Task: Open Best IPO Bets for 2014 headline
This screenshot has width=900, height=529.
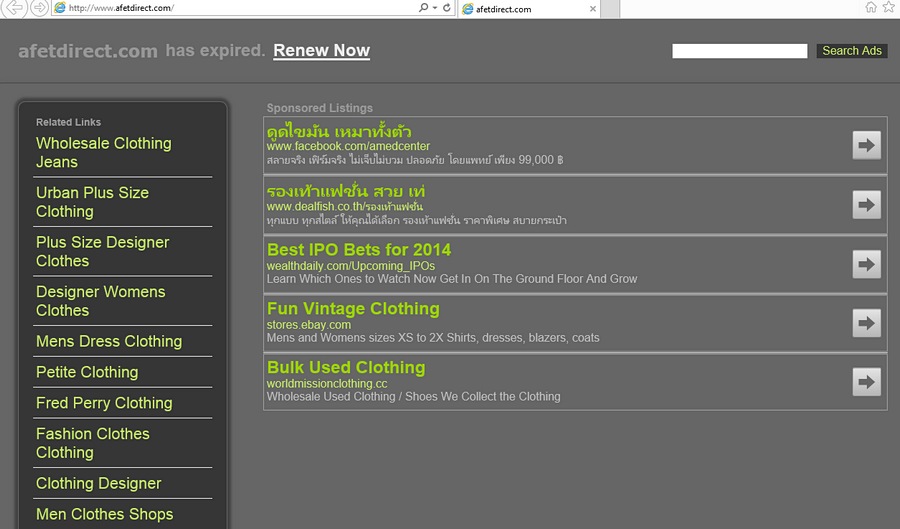Action: 359,250
